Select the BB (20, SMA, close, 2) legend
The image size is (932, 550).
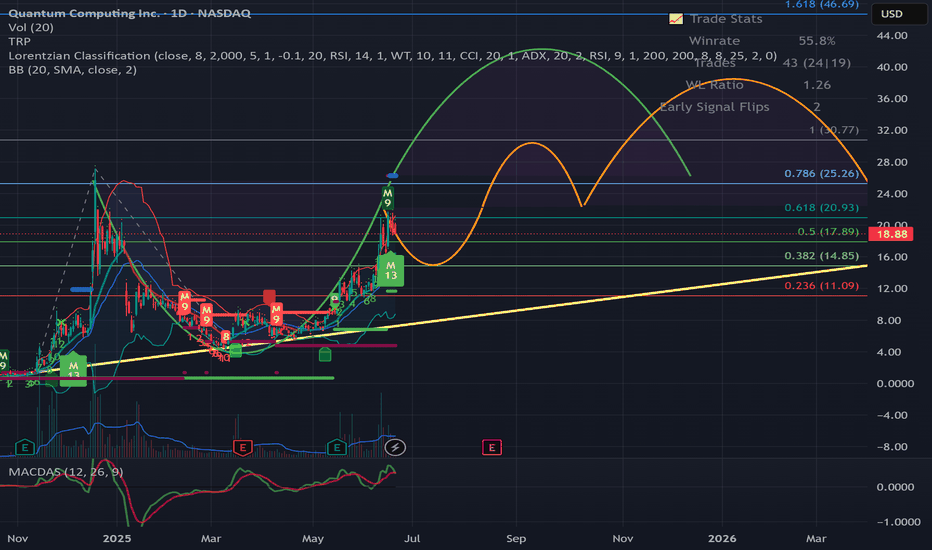73,70
